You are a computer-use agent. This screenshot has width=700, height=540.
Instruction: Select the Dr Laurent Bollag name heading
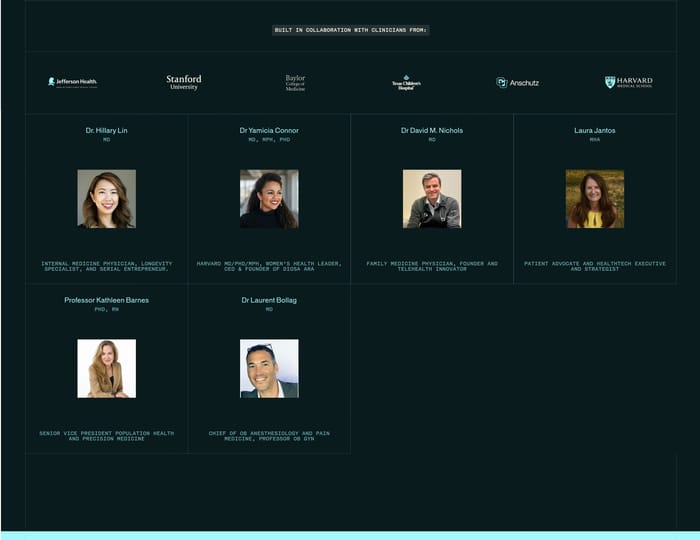269,300
